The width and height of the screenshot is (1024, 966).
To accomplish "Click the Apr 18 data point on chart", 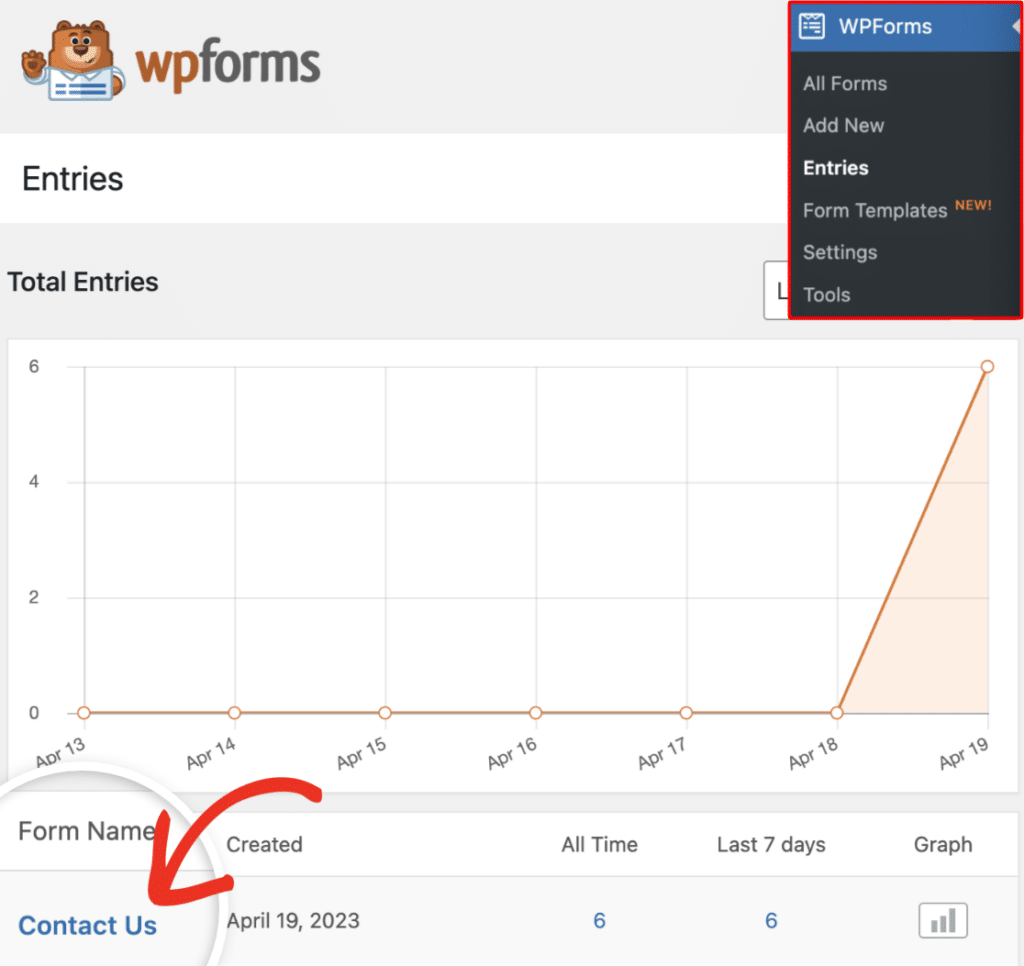I will 837,713.
